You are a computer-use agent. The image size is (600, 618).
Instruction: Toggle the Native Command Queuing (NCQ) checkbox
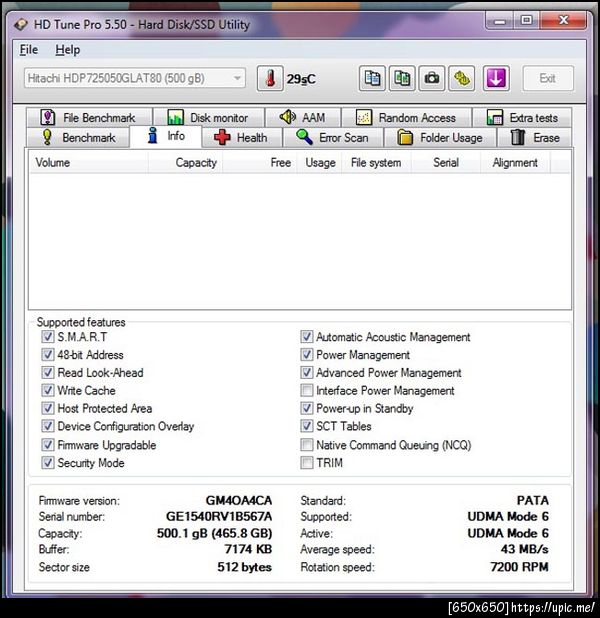pos(307,445)
